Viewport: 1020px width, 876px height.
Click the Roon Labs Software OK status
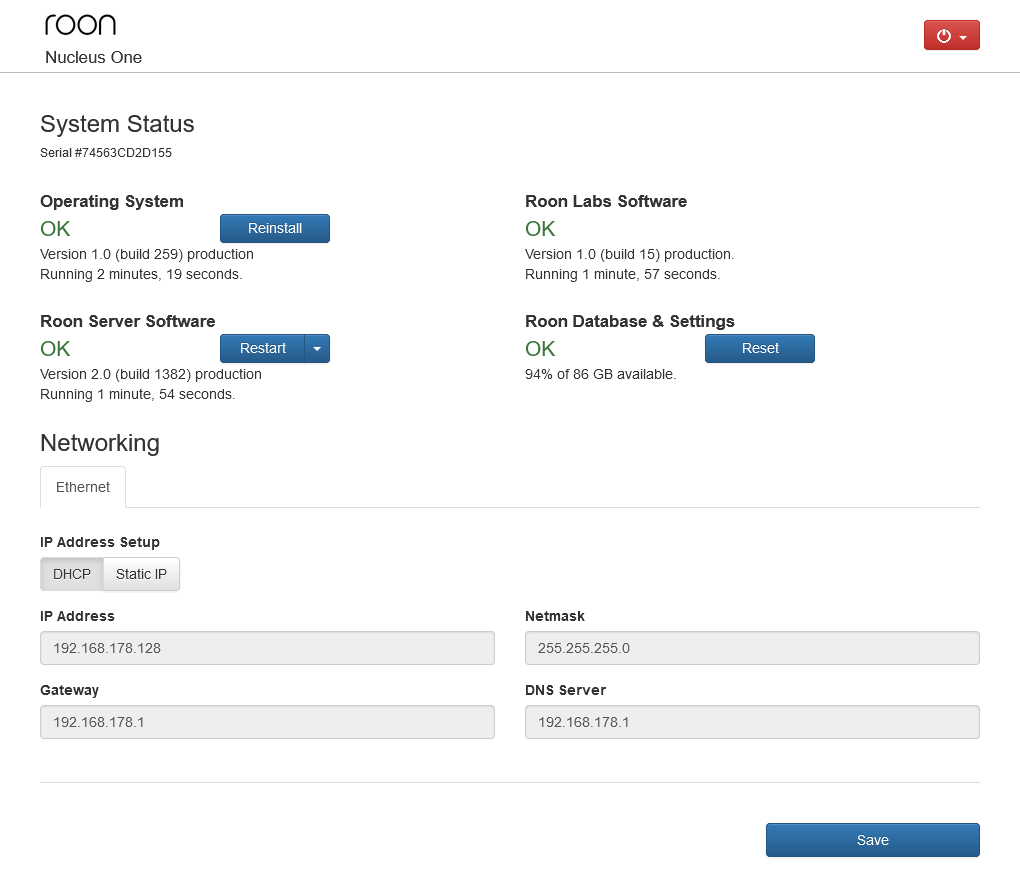click(540, 229)
